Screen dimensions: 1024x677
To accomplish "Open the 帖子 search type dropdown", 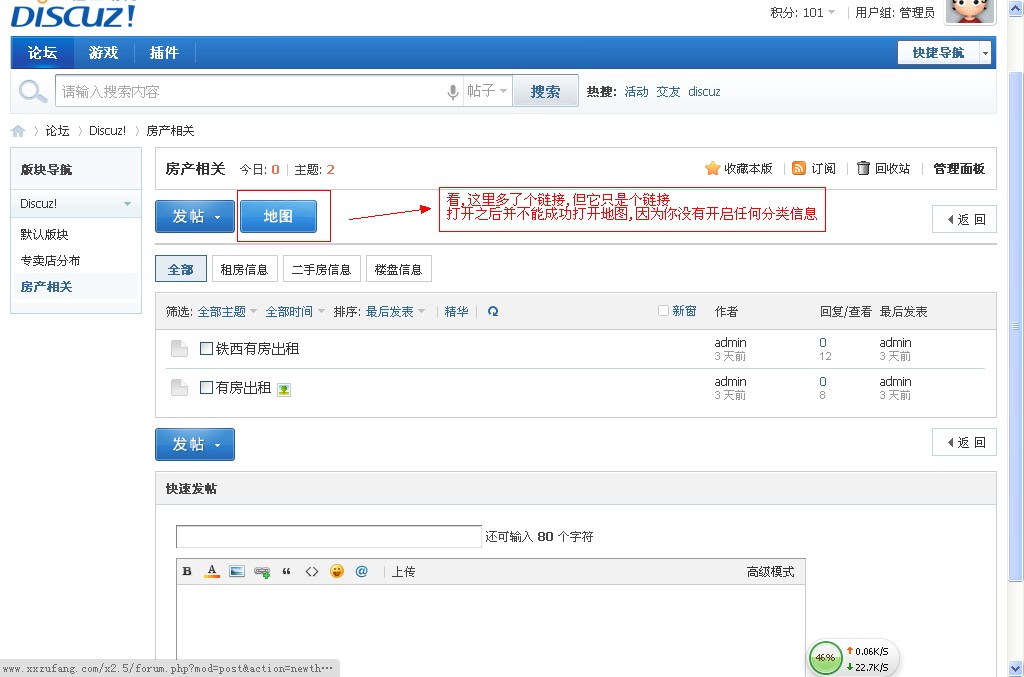I will click(x=487, y=91).
